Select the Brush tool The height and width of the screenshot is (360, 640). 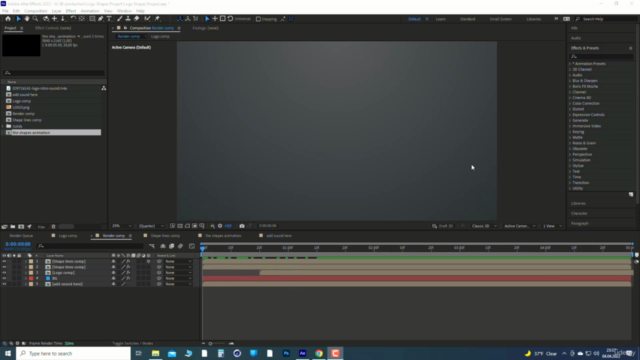(120, 19)
